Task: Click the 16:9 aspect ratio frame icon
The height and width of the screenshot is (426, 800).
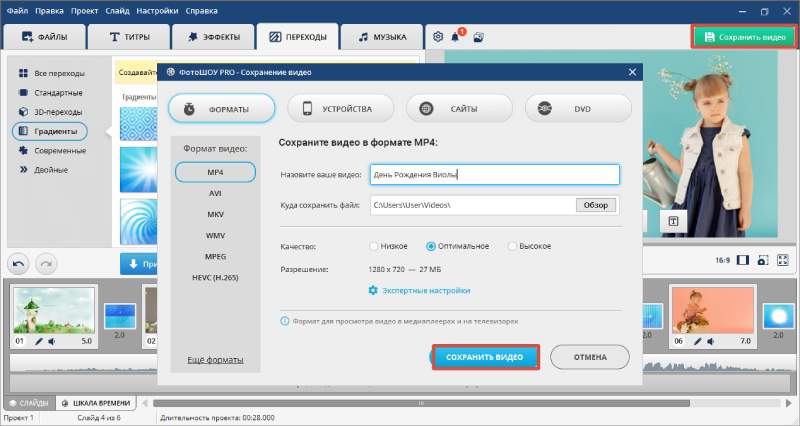Action: pos(743,260)
